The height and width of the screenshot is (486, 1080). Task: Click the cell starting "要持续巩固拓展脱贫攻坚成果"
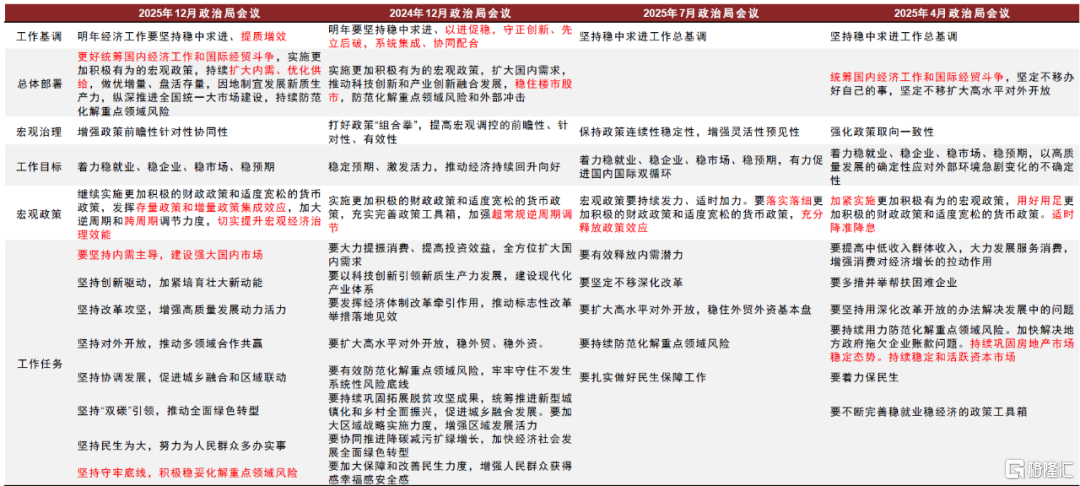[x=450, y=411]
